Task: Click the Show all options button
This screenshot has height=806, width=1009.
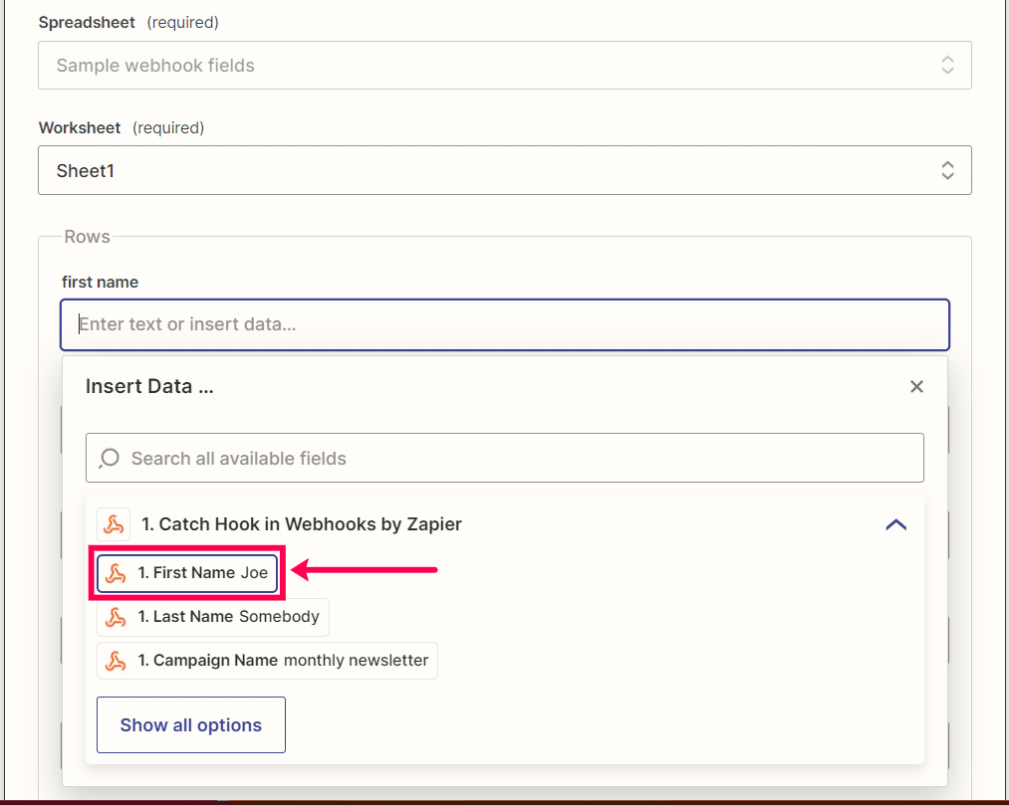Action: (x=191, y=725)
